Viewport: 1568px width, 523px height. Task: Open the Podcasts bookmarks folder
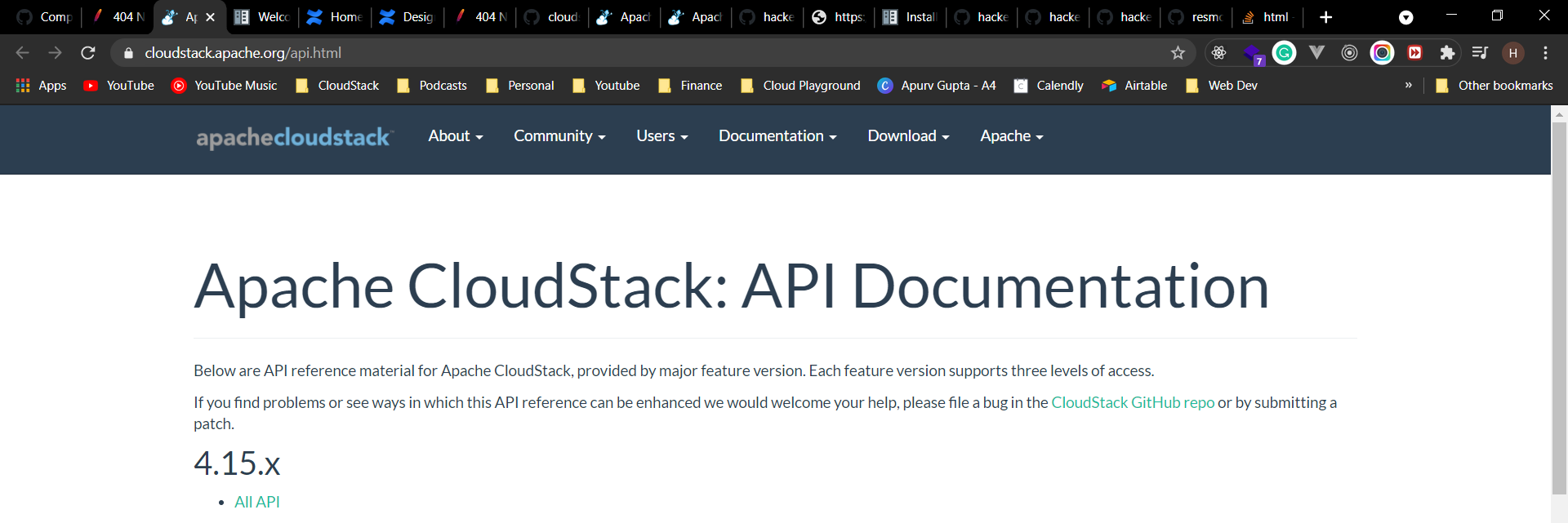(x=431, y=86)
